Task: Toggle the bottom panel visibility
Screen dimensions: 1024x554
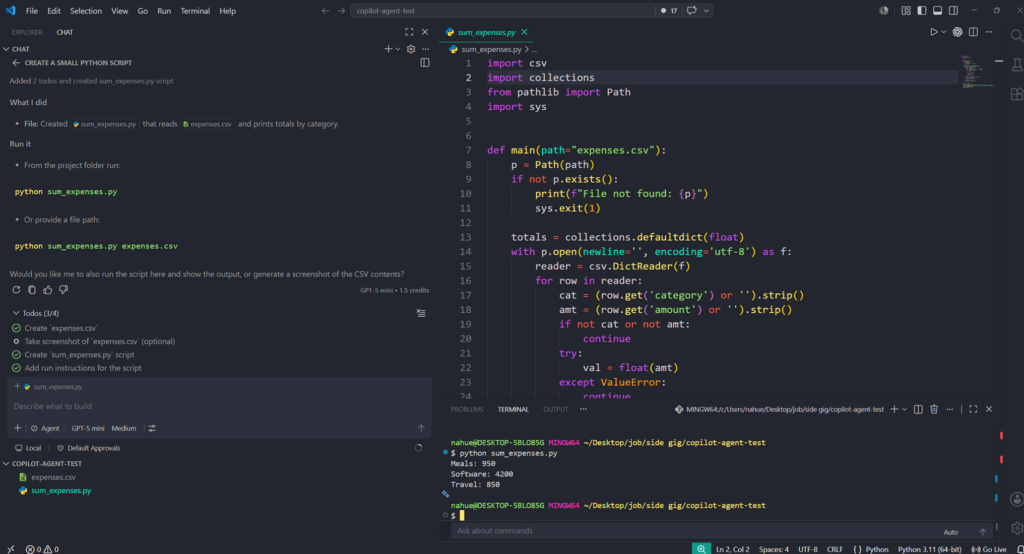Action: coord(938,10)
